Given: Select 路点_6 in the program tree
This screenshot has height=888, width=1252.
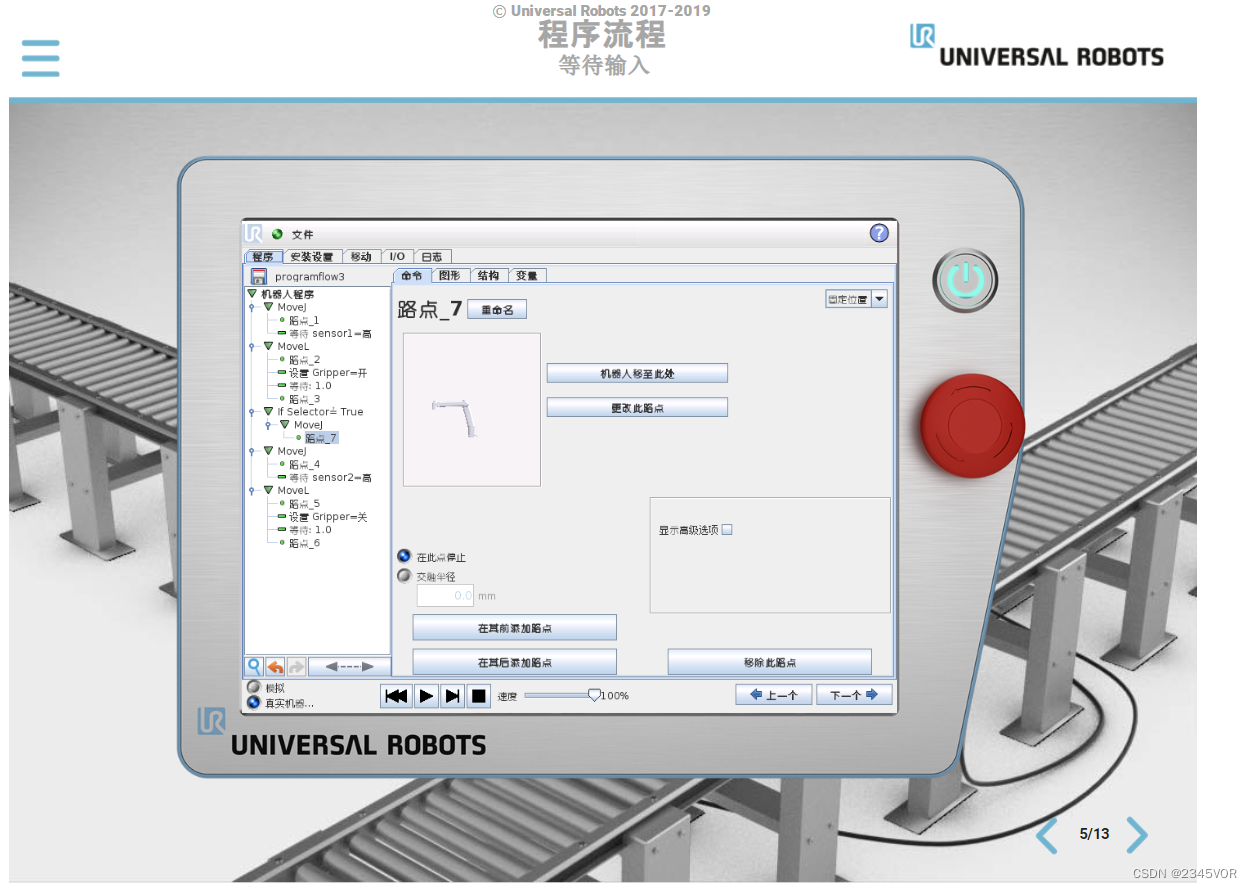Looking at the screenshot, I should [304, 543].
